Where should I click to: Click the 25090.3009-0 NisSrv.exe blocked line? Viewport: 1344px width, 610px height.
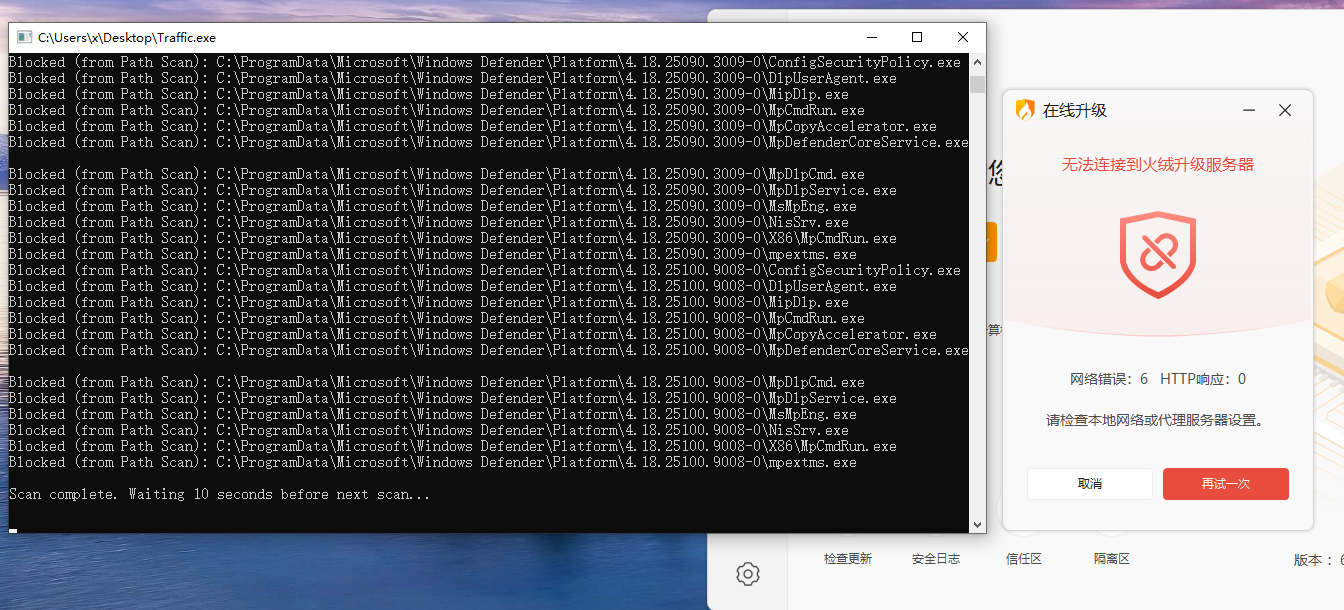point(428,222)
